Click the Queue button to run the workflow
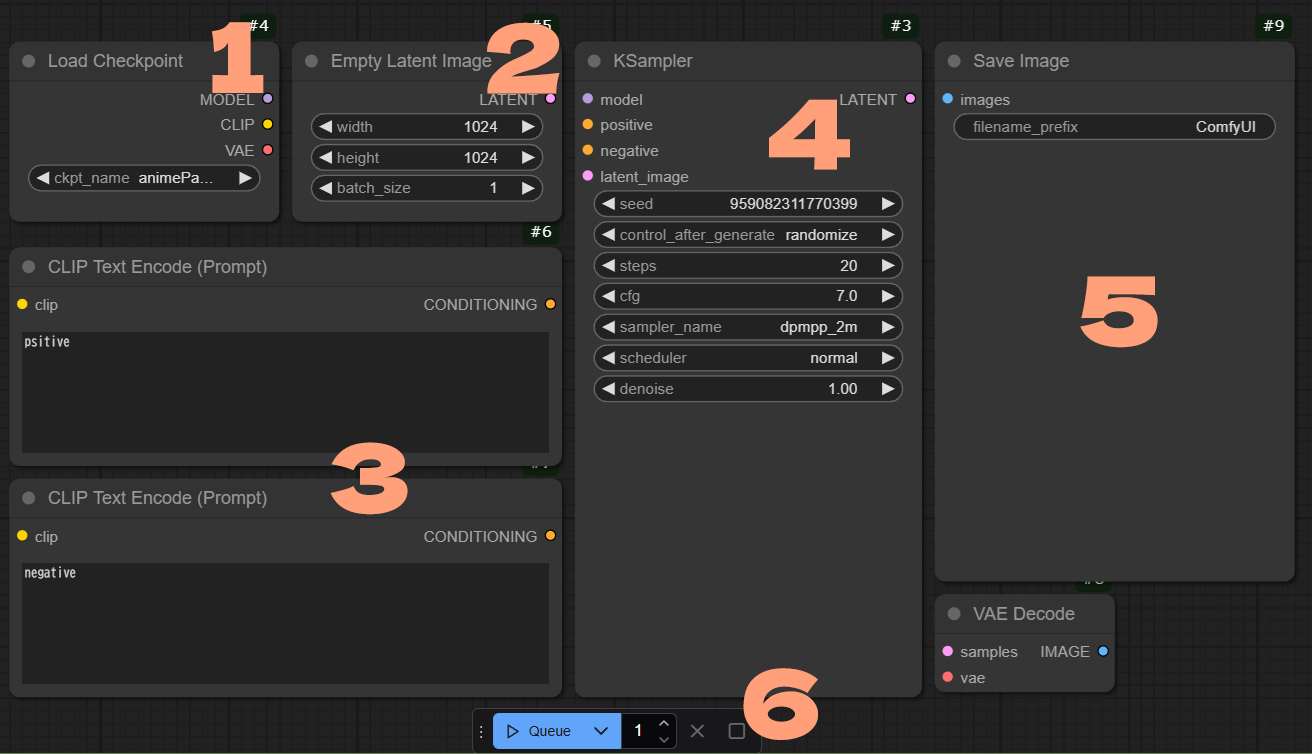 [539, 731]
